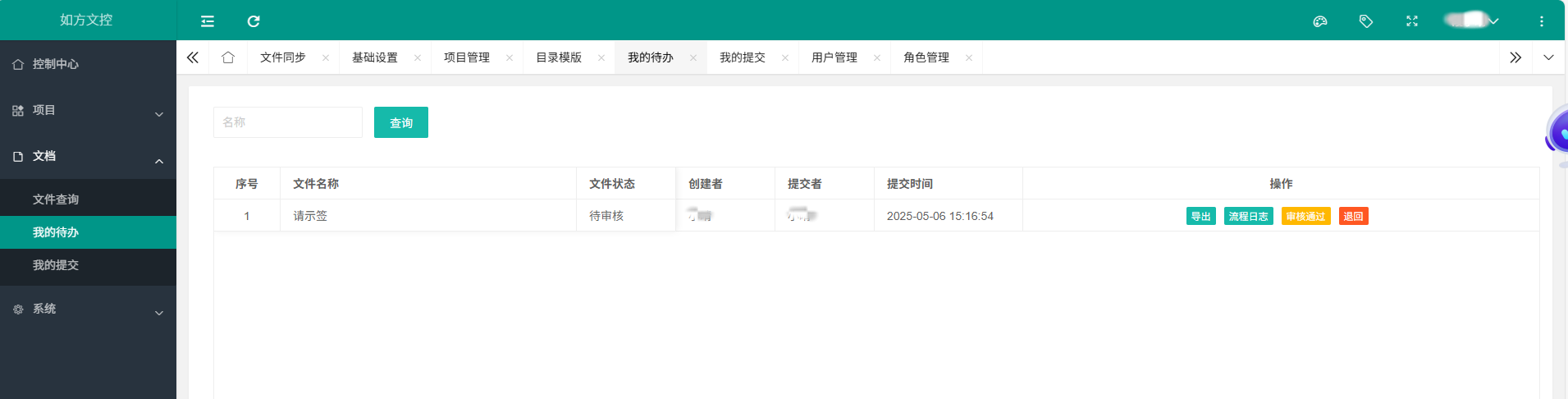Image resolution: width=1568 pixels, height=399 pixels.
Task: Switch to the 角色管理 tab
Action: 926,57
